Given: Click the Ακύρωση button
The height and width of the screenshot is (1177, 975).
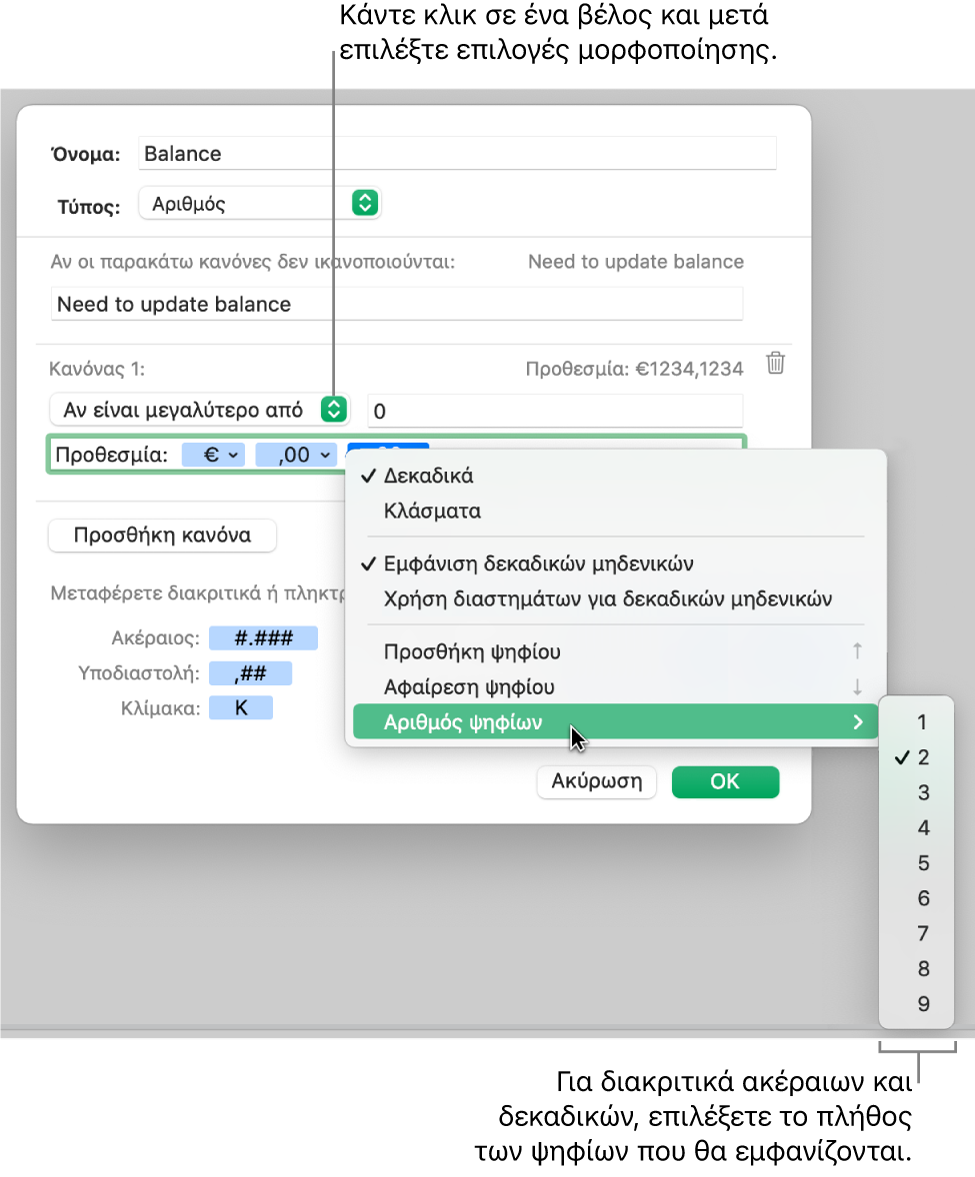Looking at the screenshot, I should 597,781.
